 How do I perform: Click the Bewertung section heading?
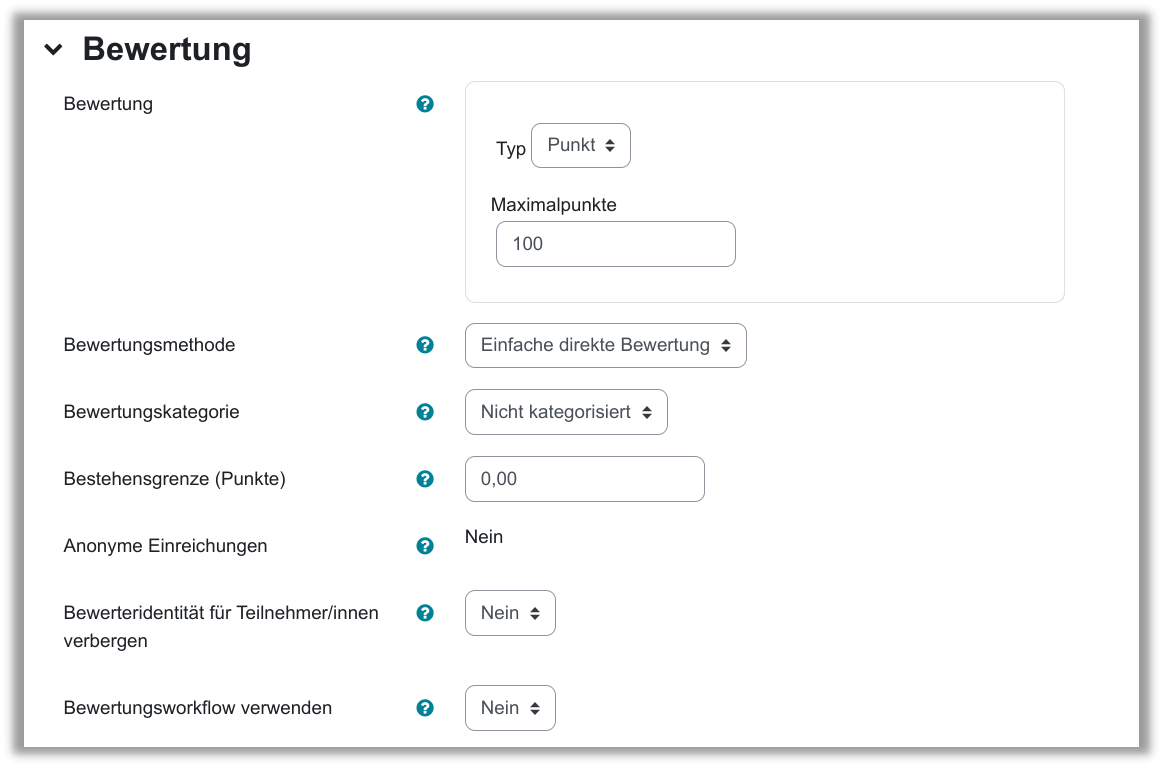(167, 49)
